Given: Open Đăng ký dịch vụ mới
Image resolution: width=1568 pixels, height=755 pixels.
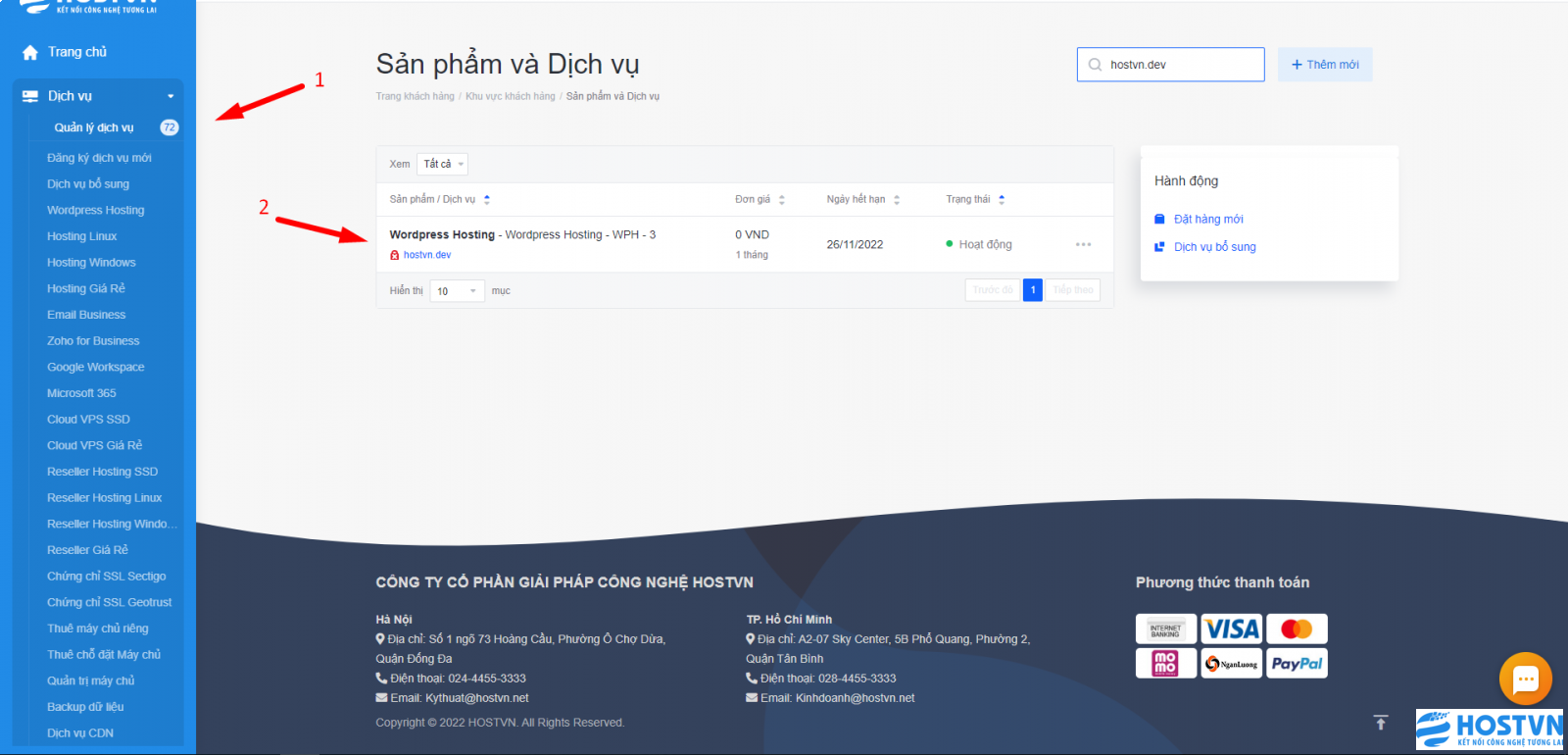Looking at the screenshot, I should [99, 158].
